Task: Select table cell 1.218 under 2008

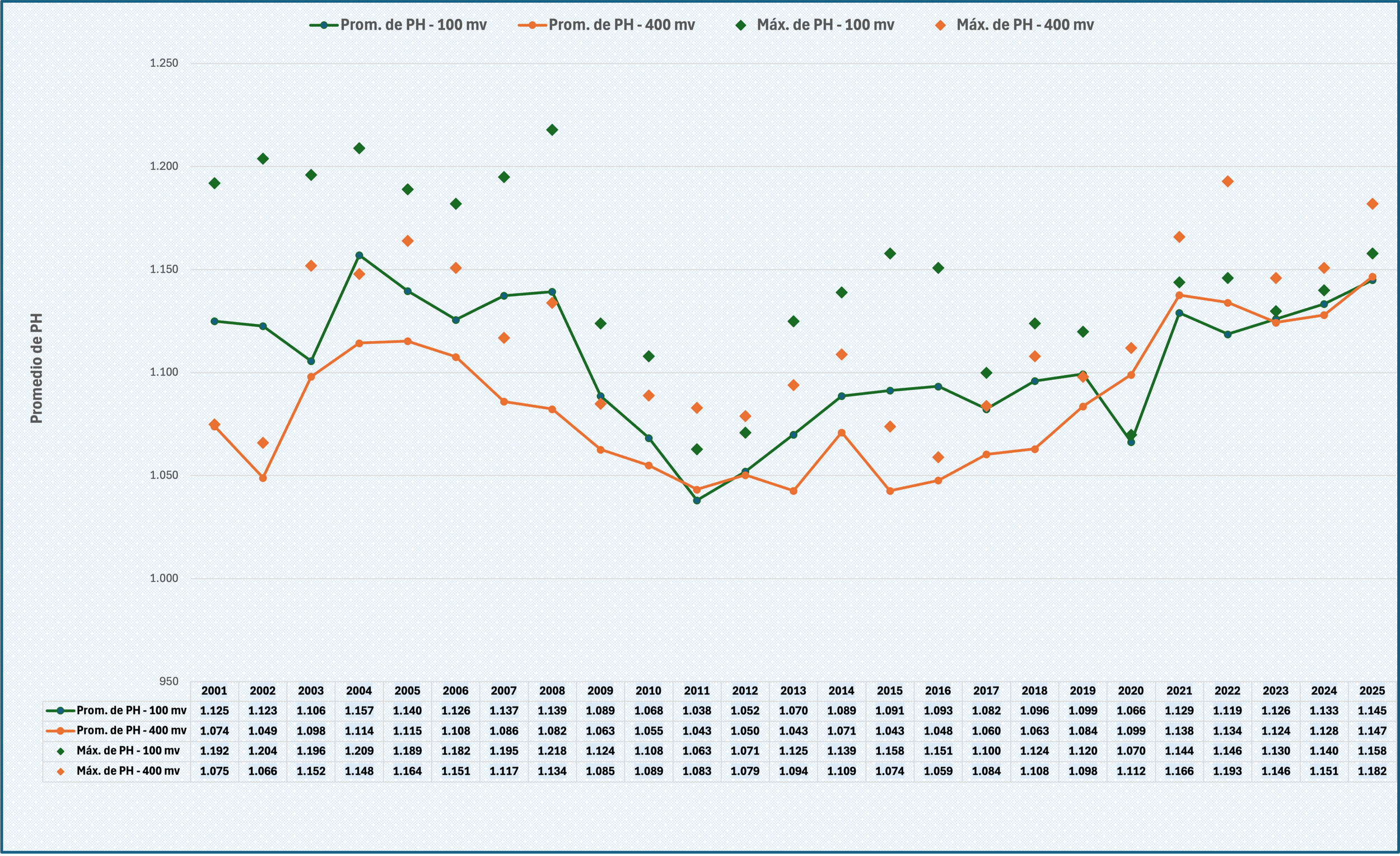Action: pyautogui.click(x=552, y=751)
